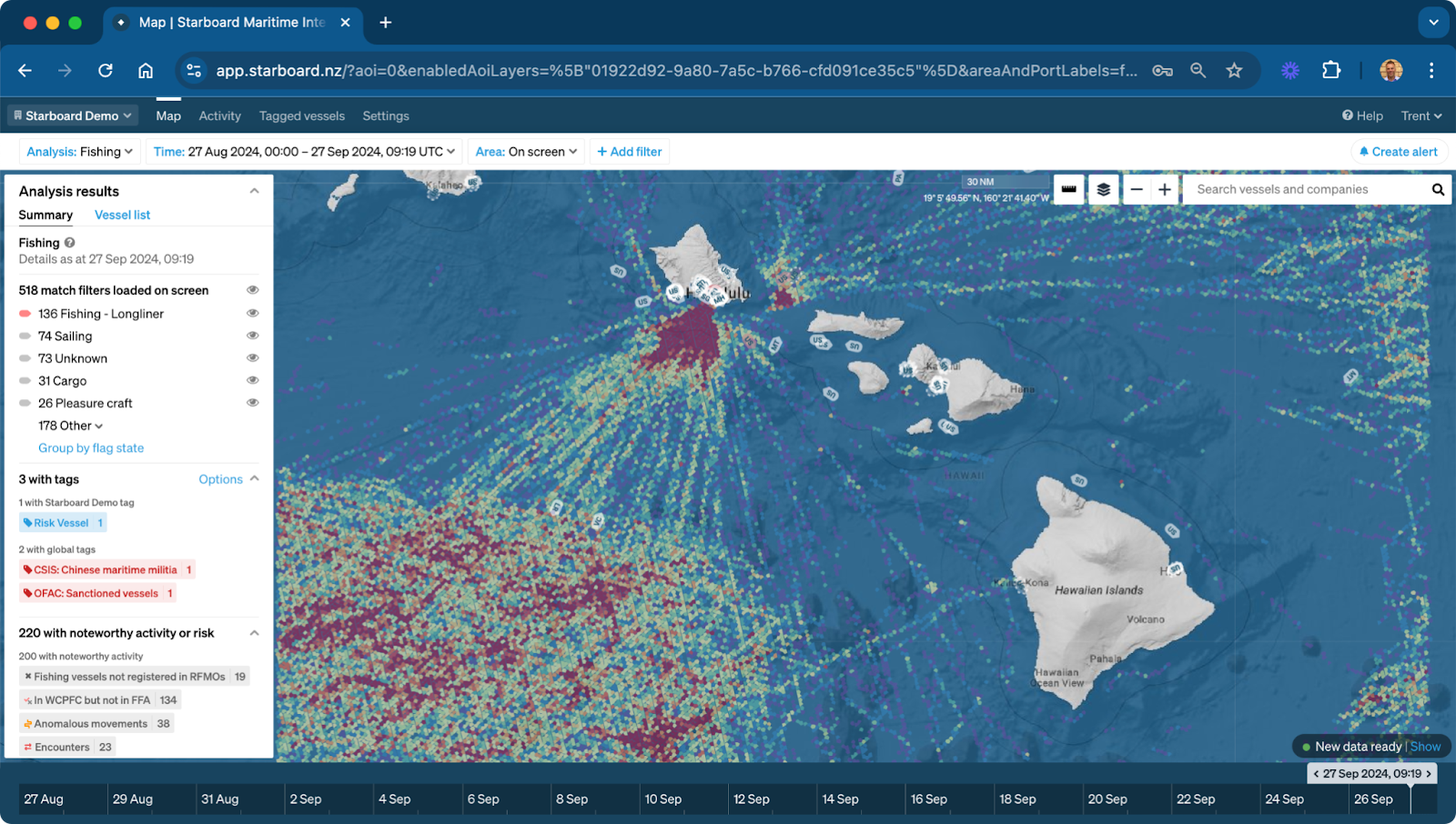Image resolution: width=1456 pixels, height=824 pixels.
Task: Click the Create alert button
Action: (x=1399, y=152)
